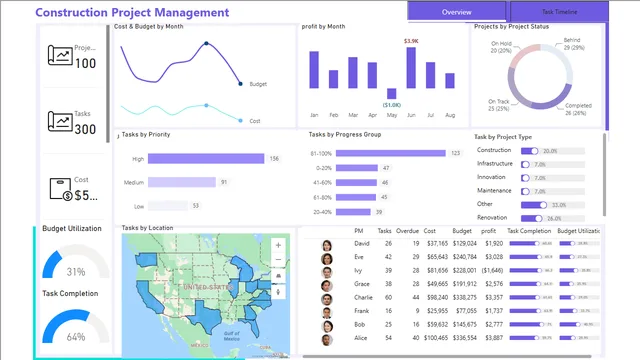Screen dimensions: 640x360
Task: Select the 61-80% progress group bar
Action: (356, 197)
